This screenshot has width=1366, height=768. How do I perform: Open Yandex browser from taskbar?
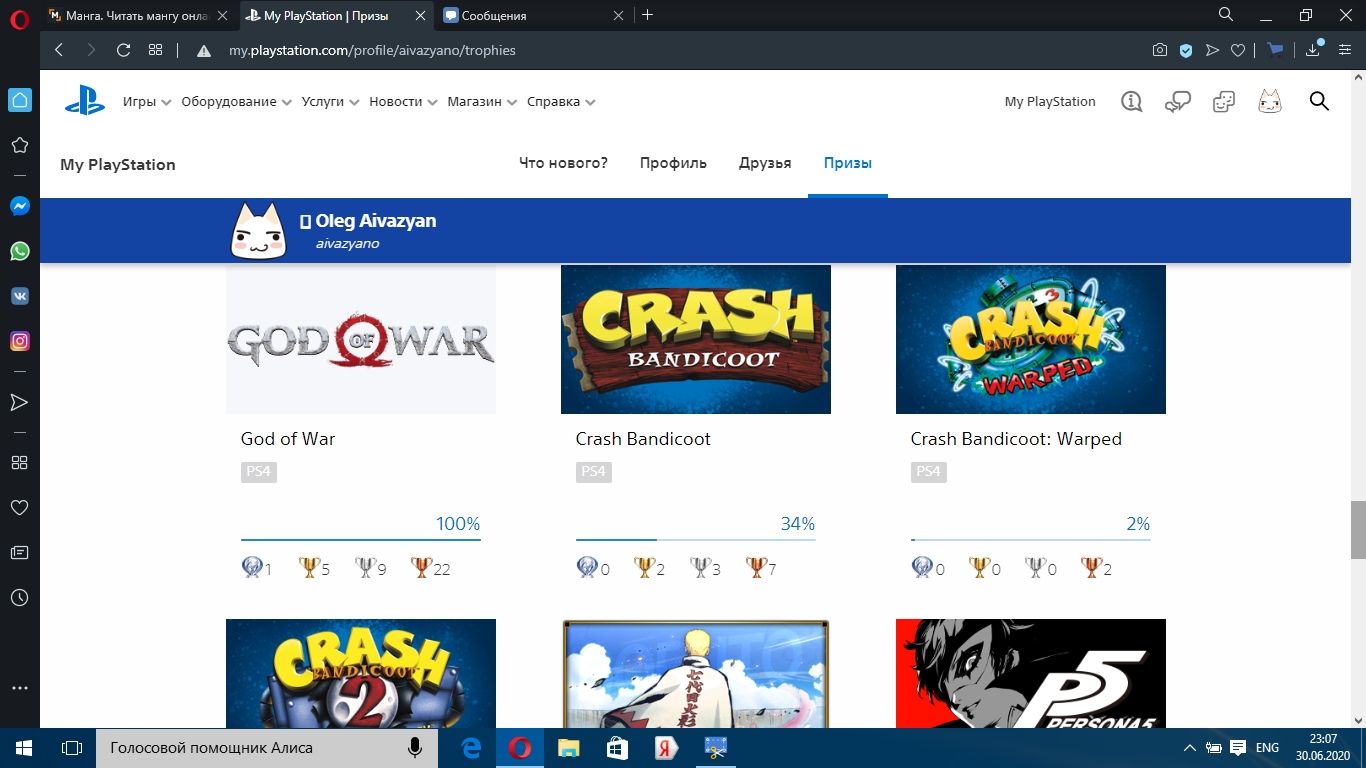point(665,748)
